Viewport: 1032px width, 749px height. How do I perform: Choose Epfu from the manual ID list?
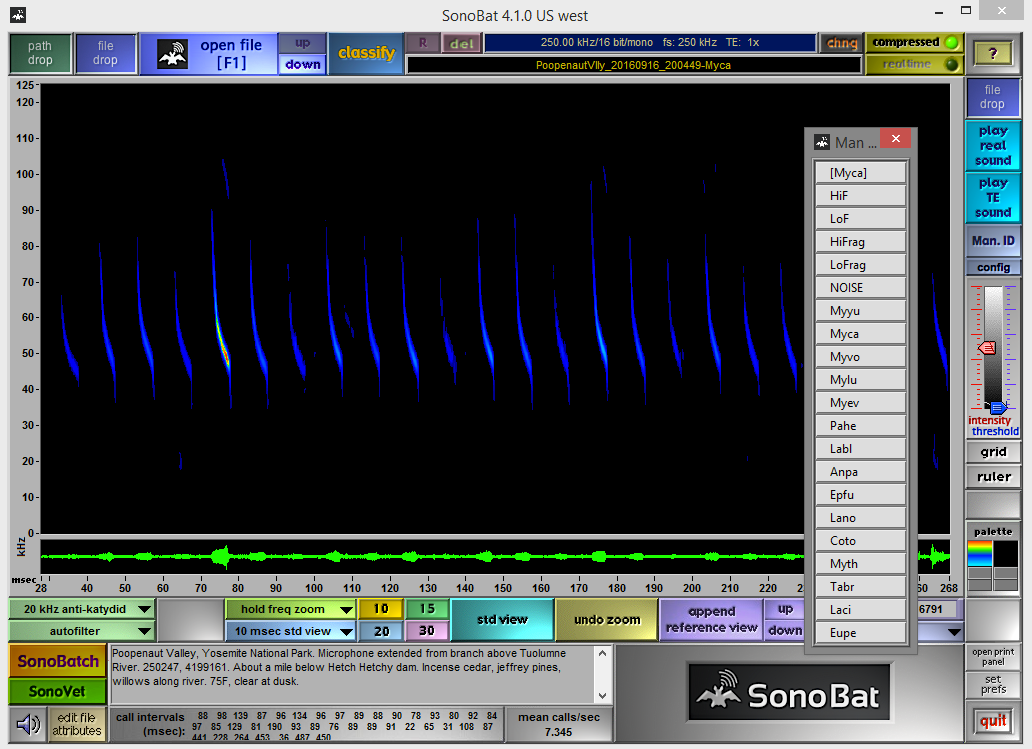[860, 495]
